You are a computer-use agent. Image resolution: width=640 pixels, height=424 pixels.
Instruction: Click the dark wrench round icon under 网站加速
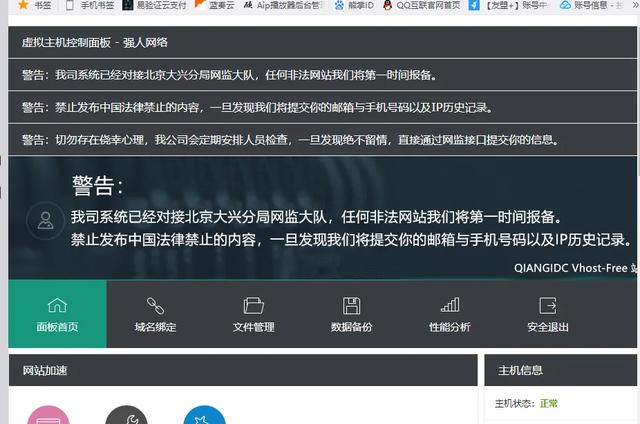coord(127,415)
